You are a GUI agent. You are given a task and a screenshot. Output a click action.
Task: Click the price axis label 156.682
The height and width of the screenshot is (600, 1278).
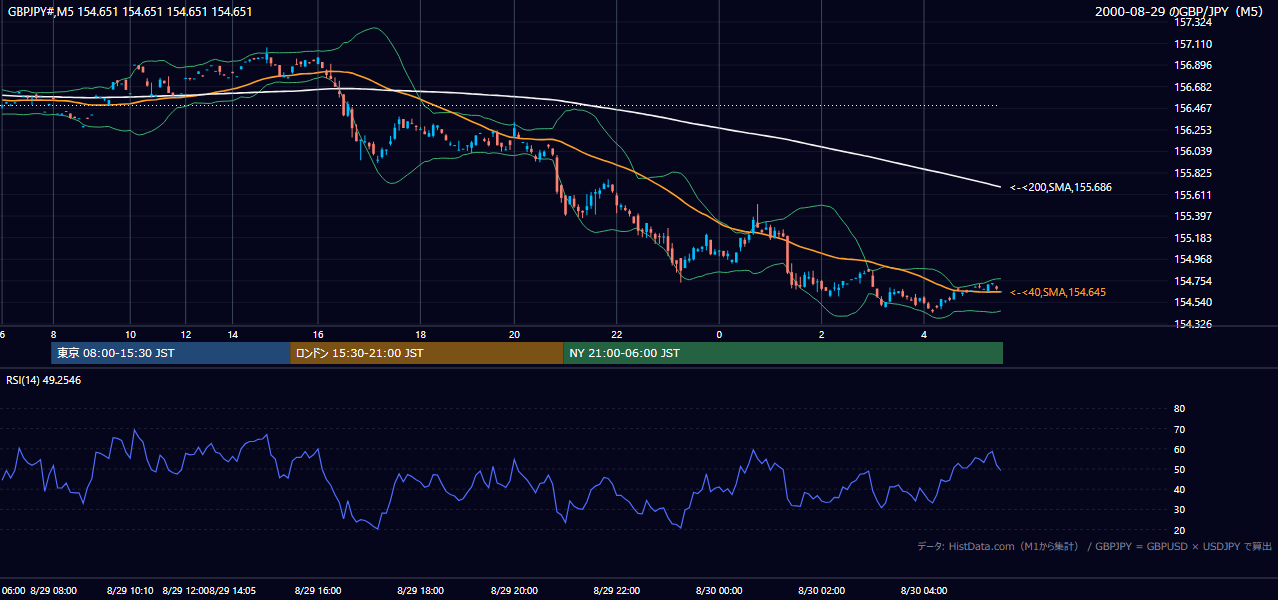tap(1193, 87)
